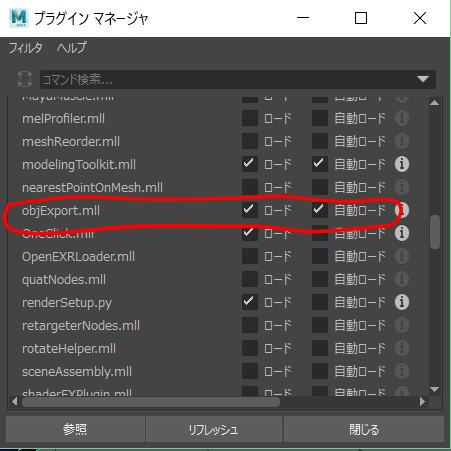Click the 参照 browse button

point(75,429)
